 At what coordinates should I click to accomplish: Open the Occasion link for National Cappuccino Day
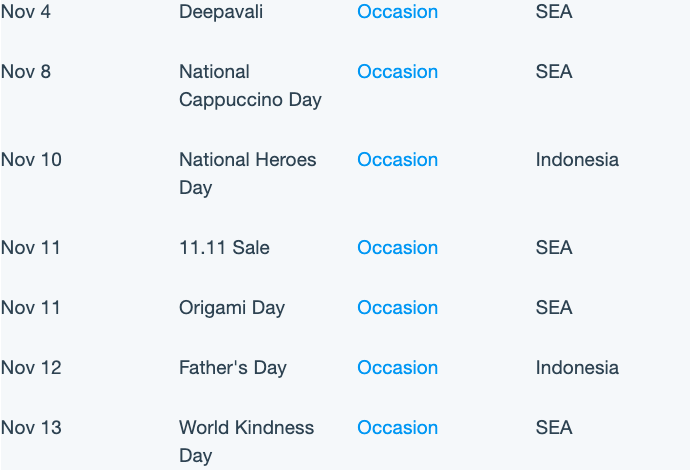[x=398, y=71]
